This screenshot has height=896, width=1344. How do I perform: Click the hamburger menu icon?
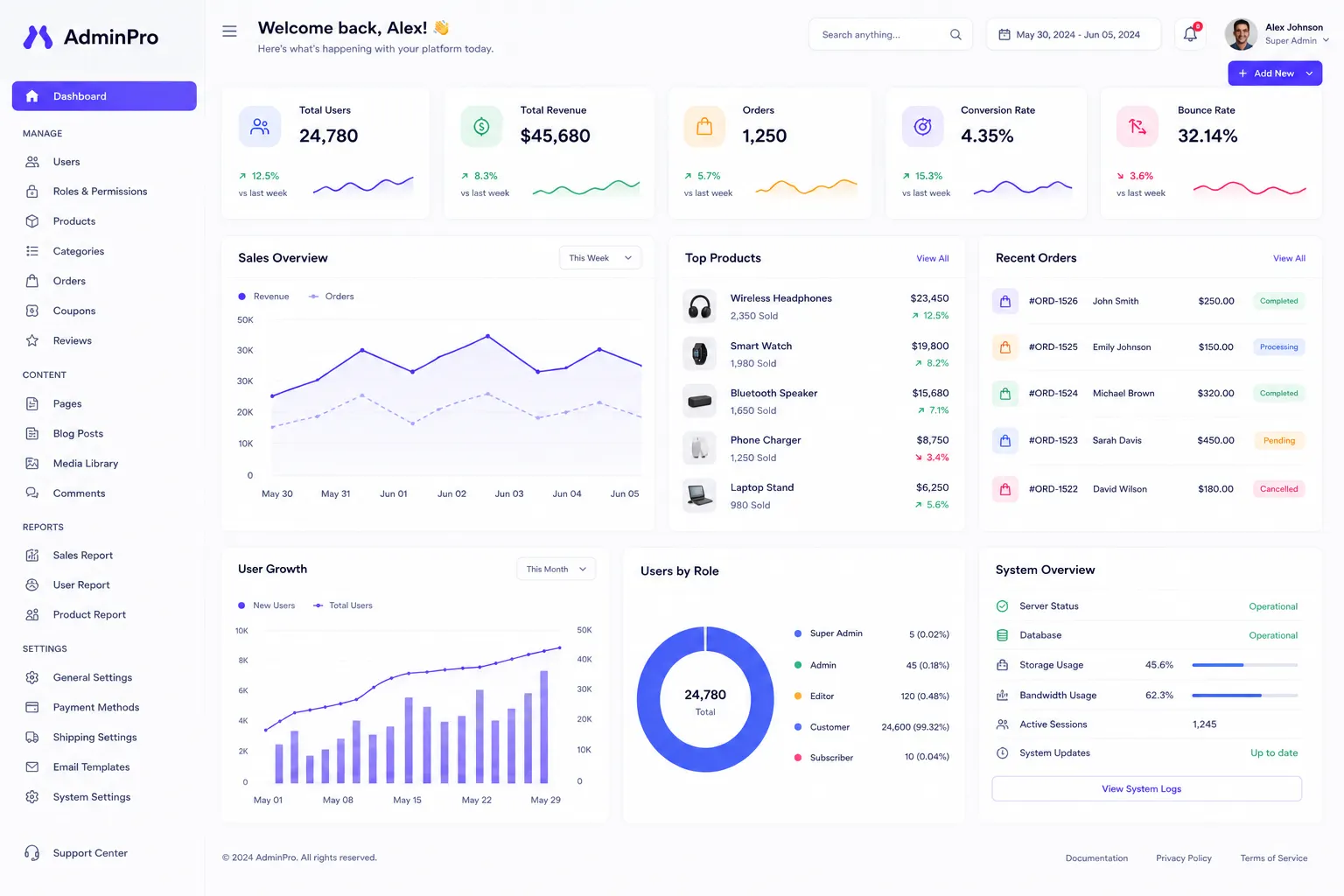(229, 31)
